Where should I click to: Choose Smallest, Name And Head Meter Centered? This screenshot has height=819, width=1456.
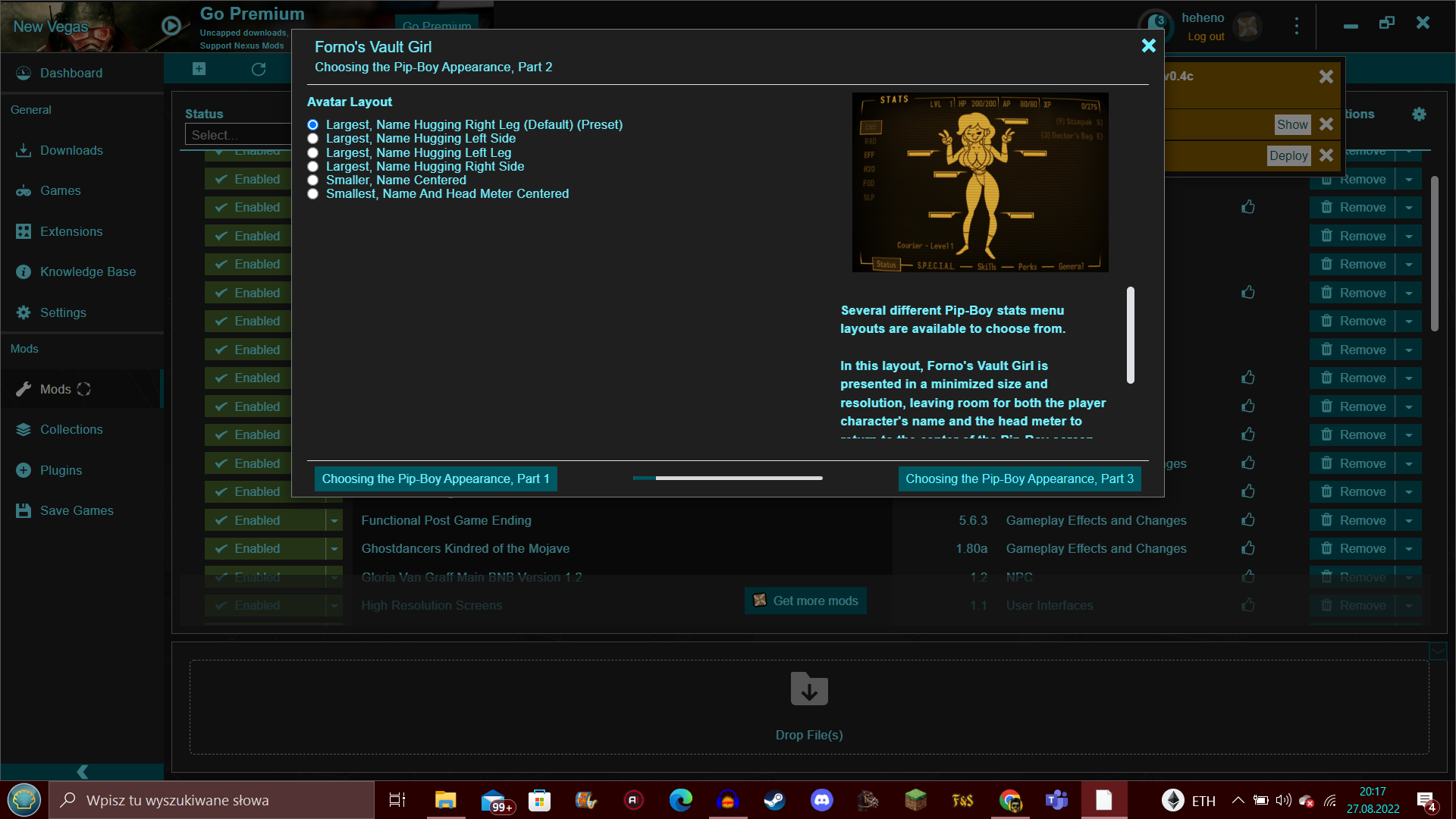(x=312, y=194)
